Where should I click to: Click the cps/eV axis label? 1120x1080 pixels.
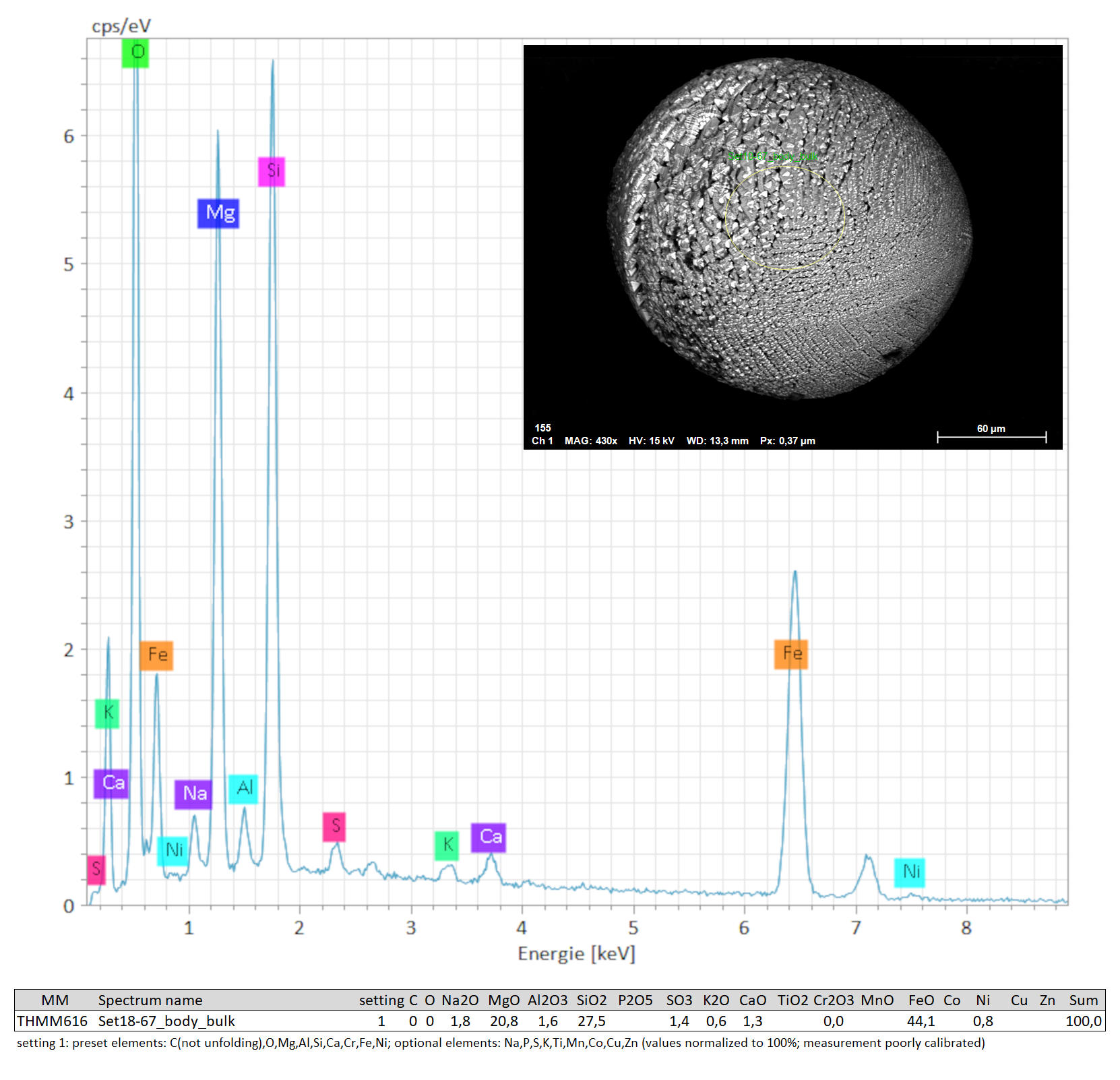tap(121, 26)
